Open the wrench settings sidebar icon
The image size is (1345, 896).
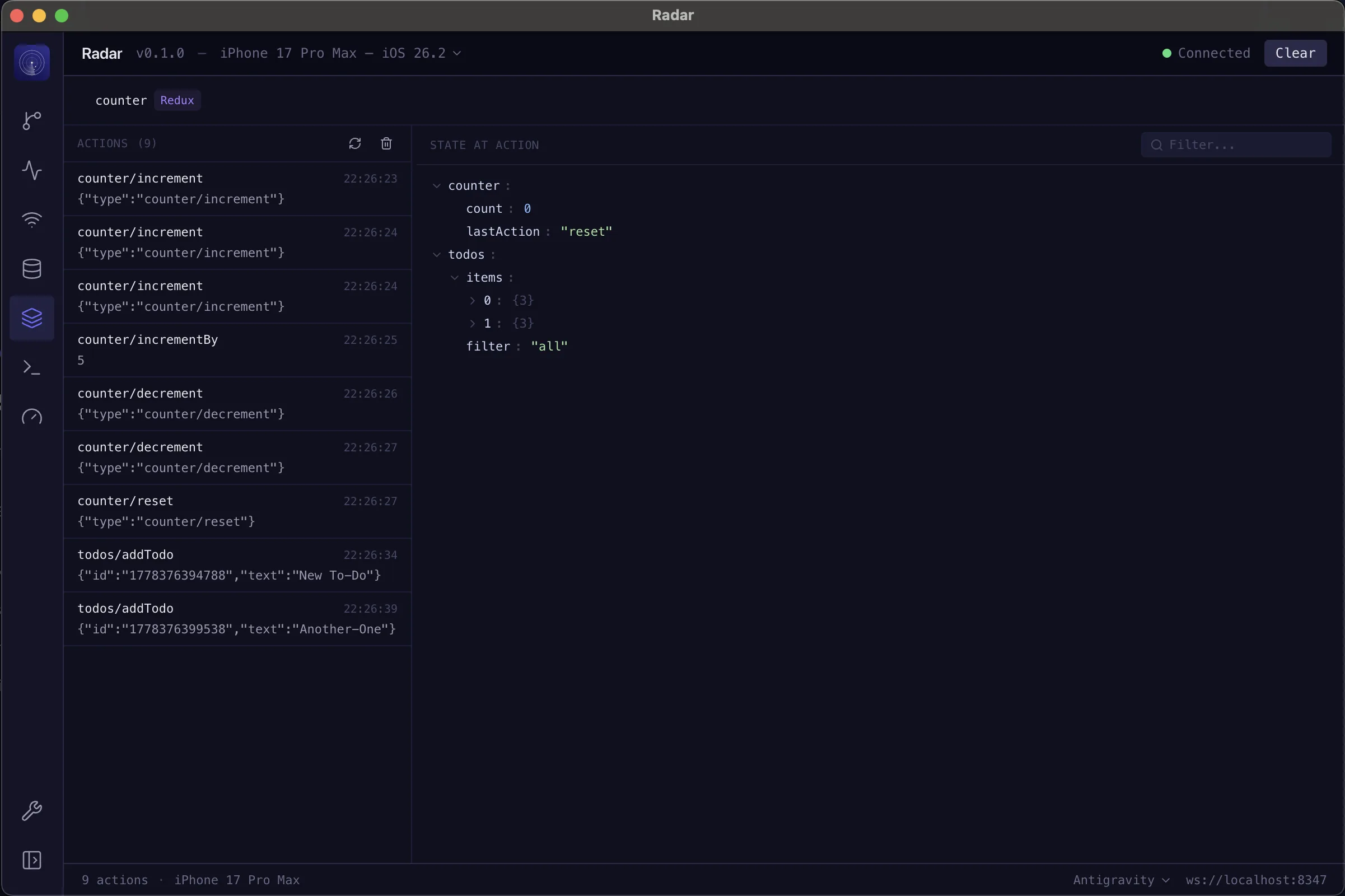(x=32, y=811)
